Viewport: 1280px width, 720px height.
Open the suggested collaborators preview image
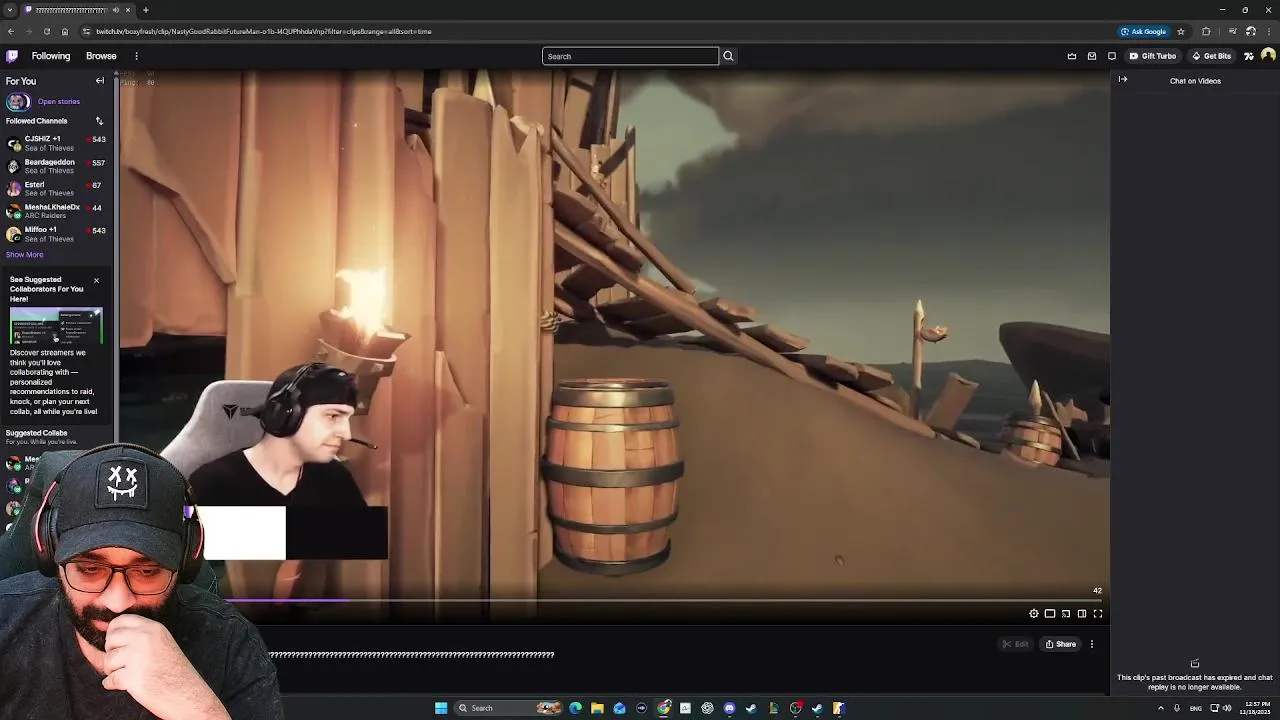(x=56, y=326)
